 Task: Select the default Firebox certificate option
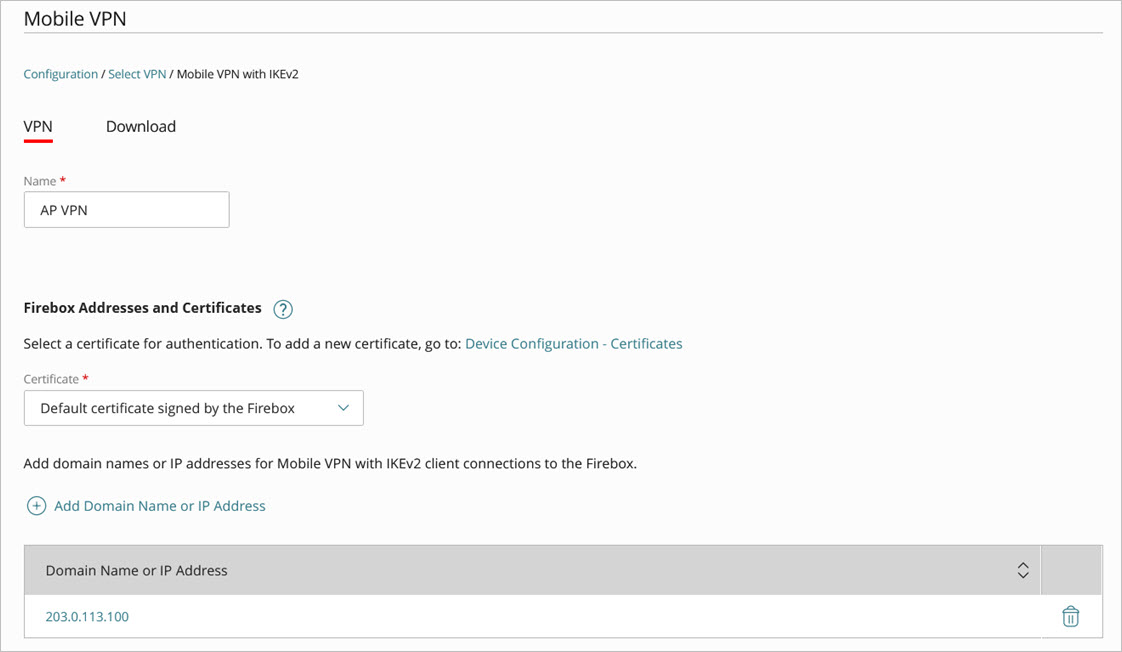pyautogui.click(x=166, y=408)
